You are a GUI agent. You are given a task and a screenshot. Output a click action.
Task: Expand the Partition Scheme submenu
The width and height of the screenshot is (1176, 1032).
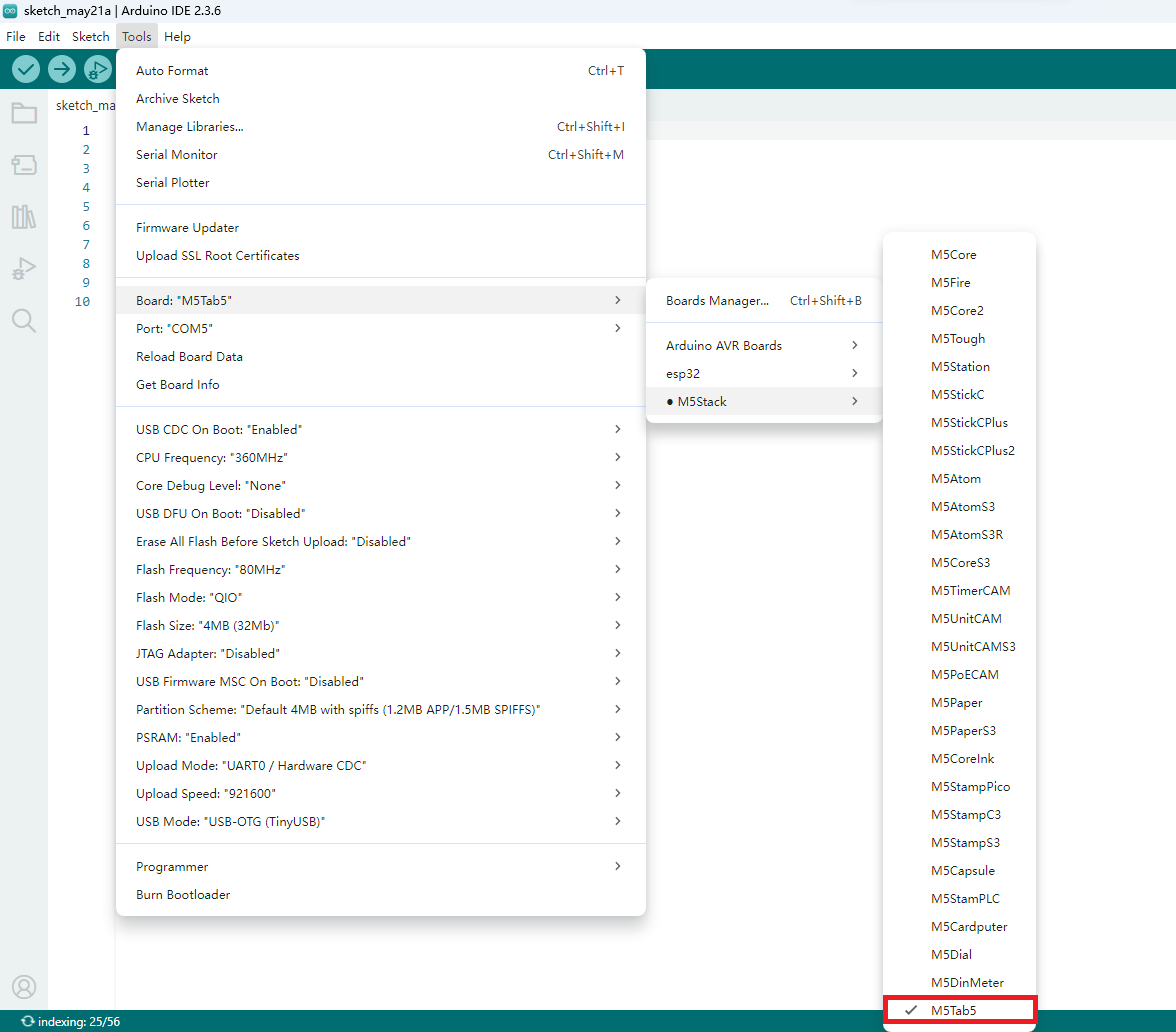point(381,710)
